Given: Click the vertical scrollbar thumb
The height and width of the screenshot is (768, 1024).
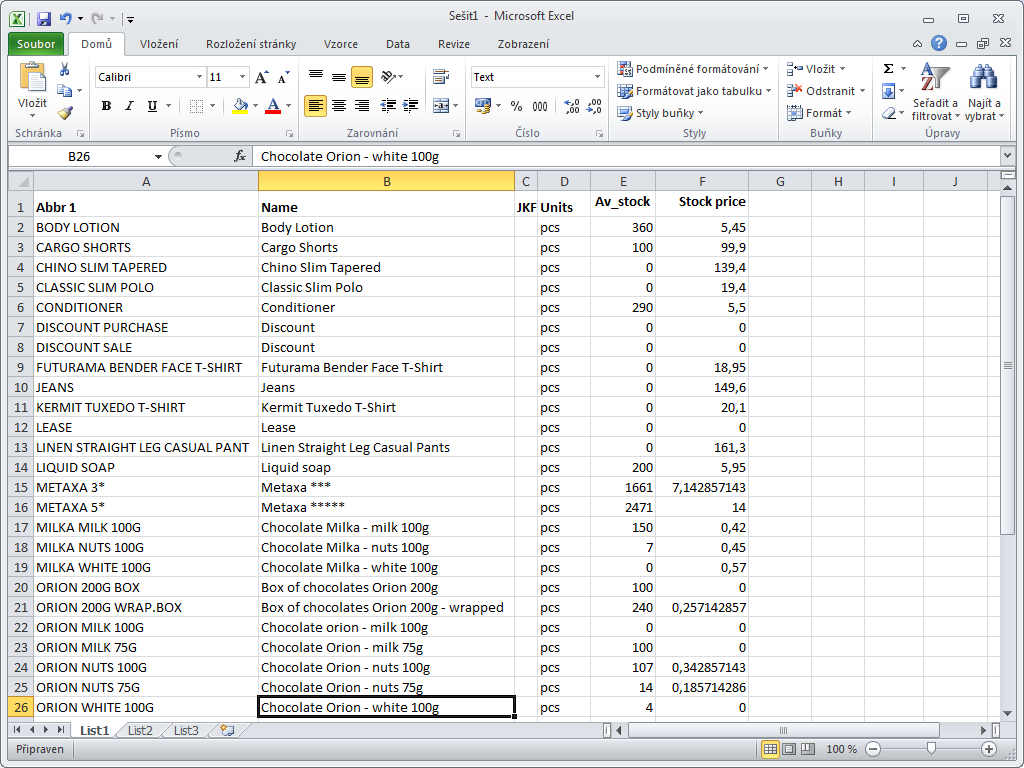Looking at the screenshot, I should point(1008,364).
